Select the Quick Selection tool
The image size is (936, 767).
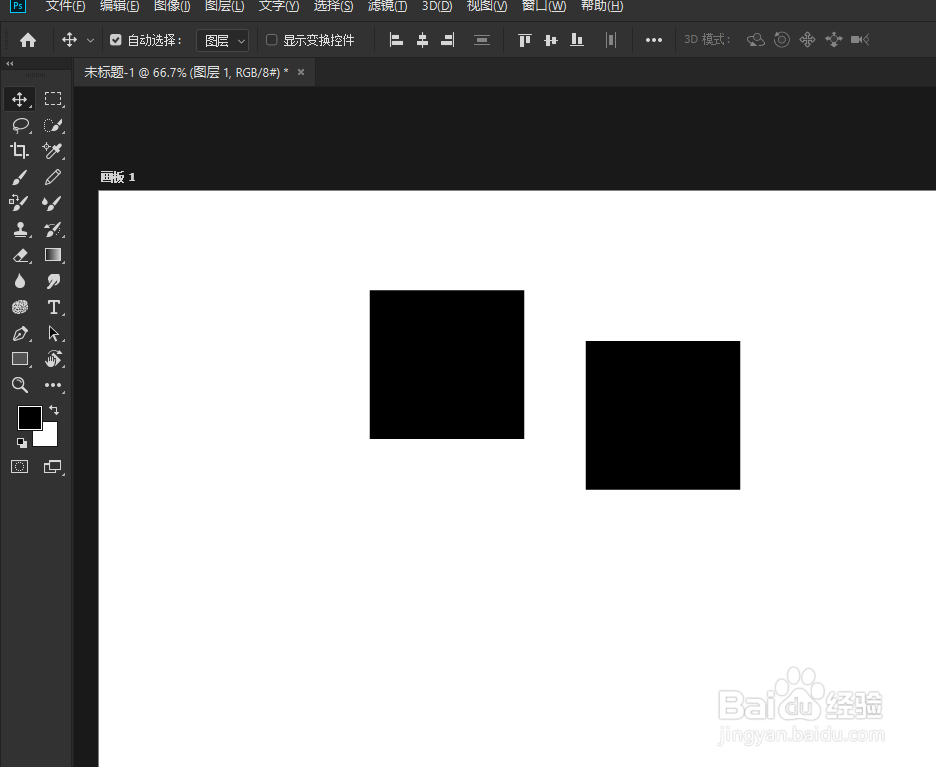[53, 125]
